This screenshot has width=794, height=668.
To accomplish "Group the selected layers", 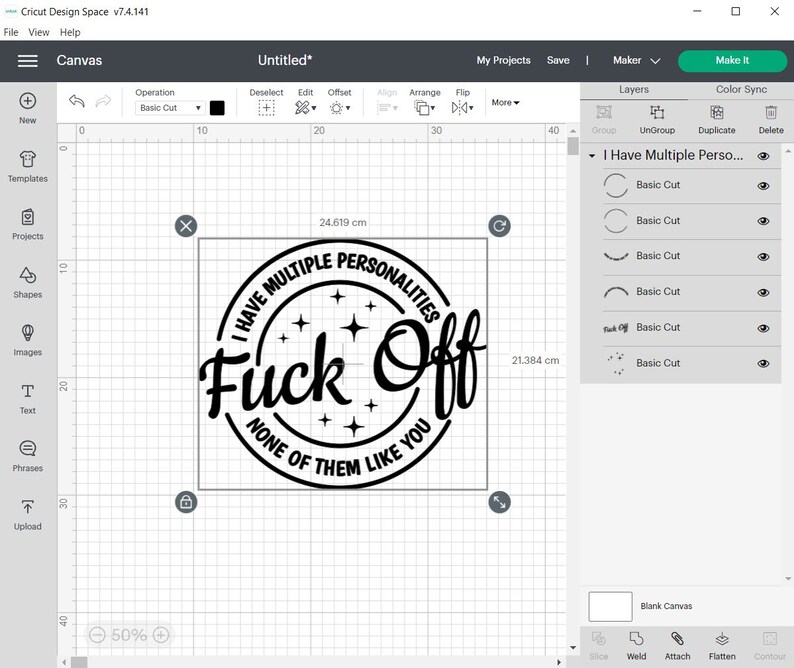I will [604, 120].
